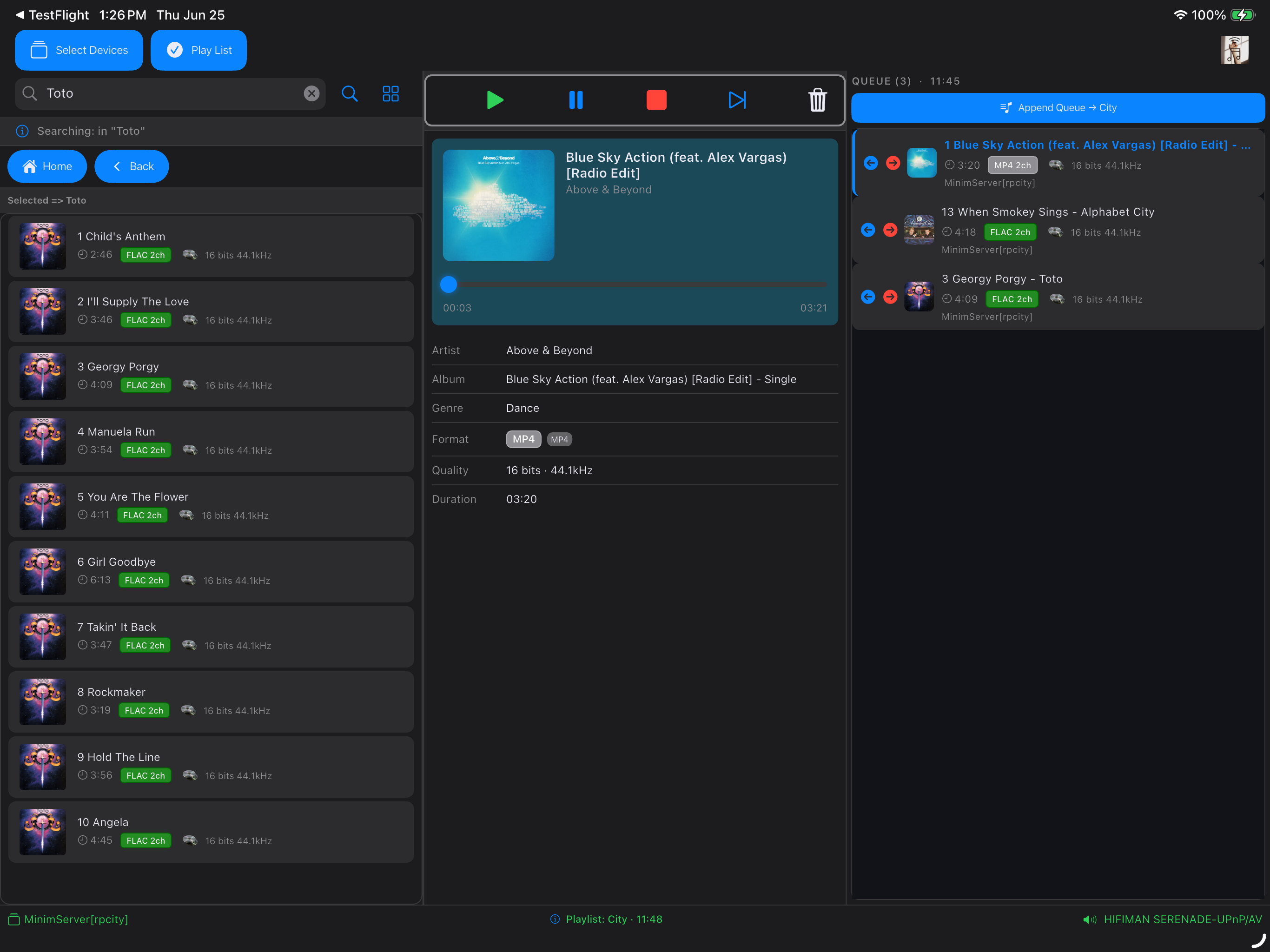The width and height of the screenshot is (1270, 952).
Task: Click the Angela album thumbnail
Action: tap(42, 832)
